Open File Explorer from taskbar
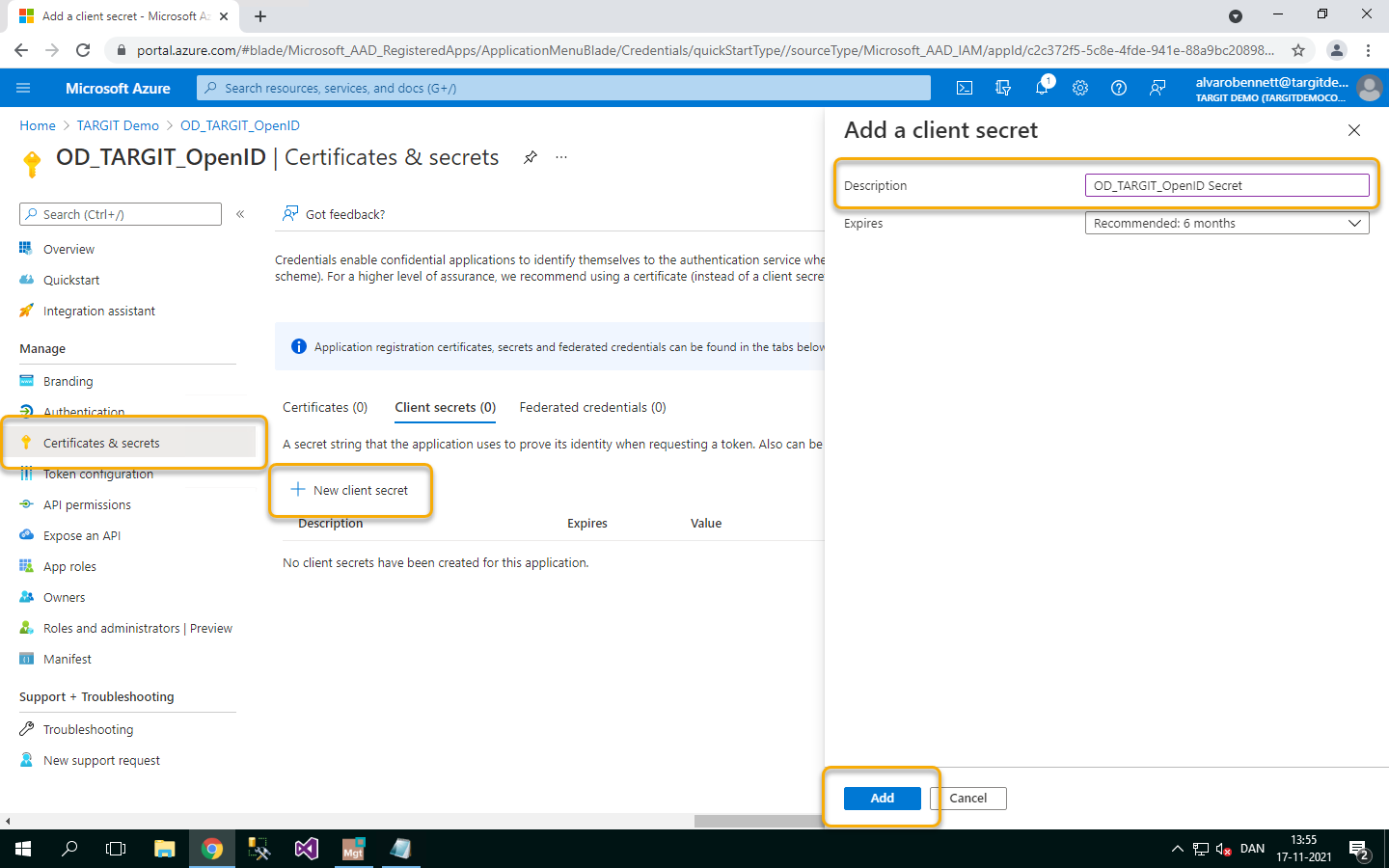 tap(165, 849)
